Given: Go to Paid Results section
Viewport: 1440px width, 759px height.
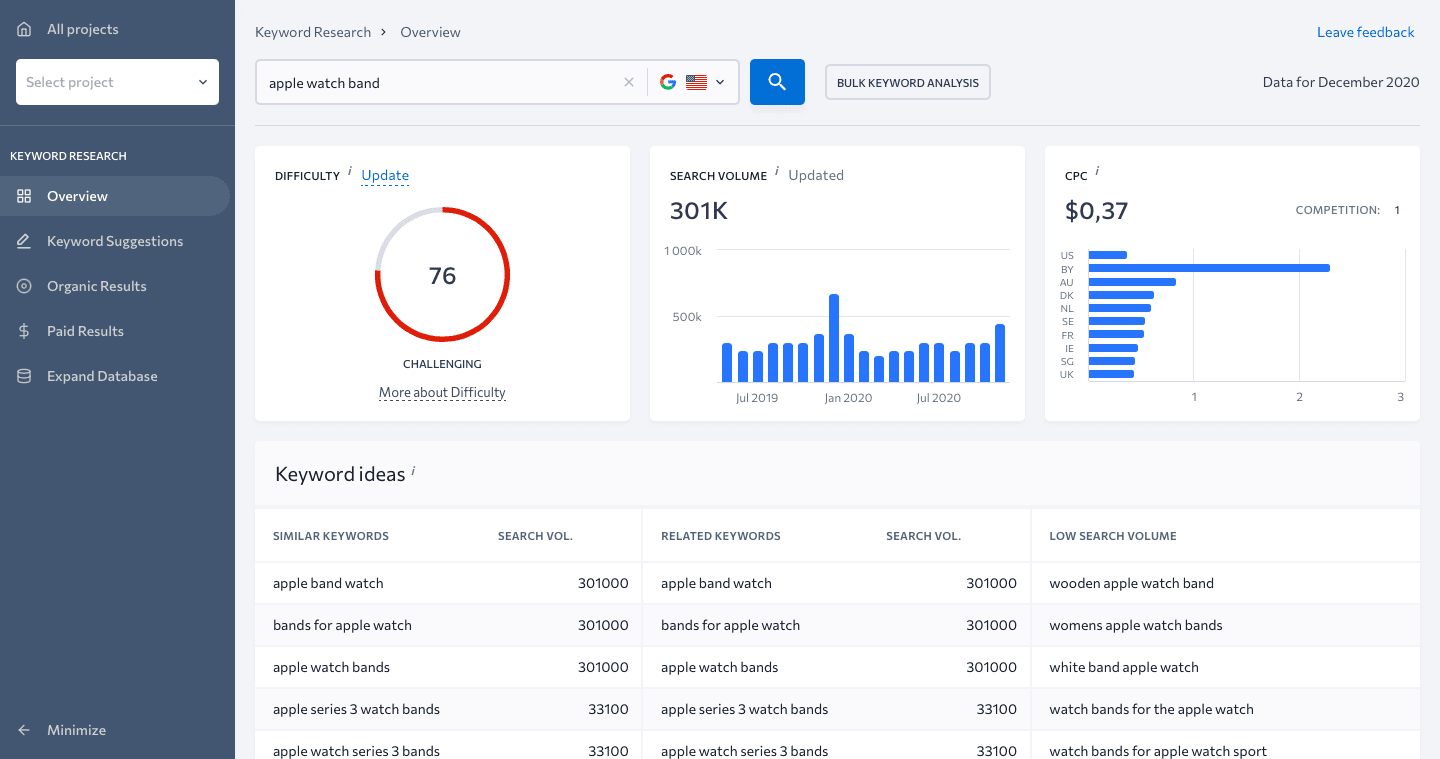Looking at the screenshot, I should pyautogui.click(x=115, y=331).
